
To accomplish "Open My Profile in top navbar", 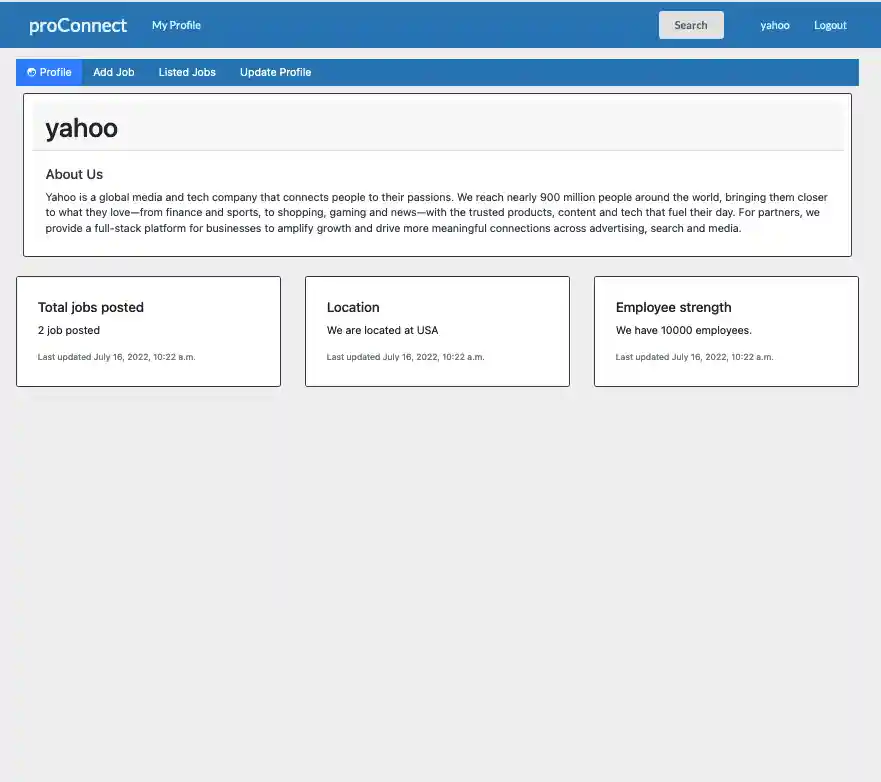I will 176,25.
